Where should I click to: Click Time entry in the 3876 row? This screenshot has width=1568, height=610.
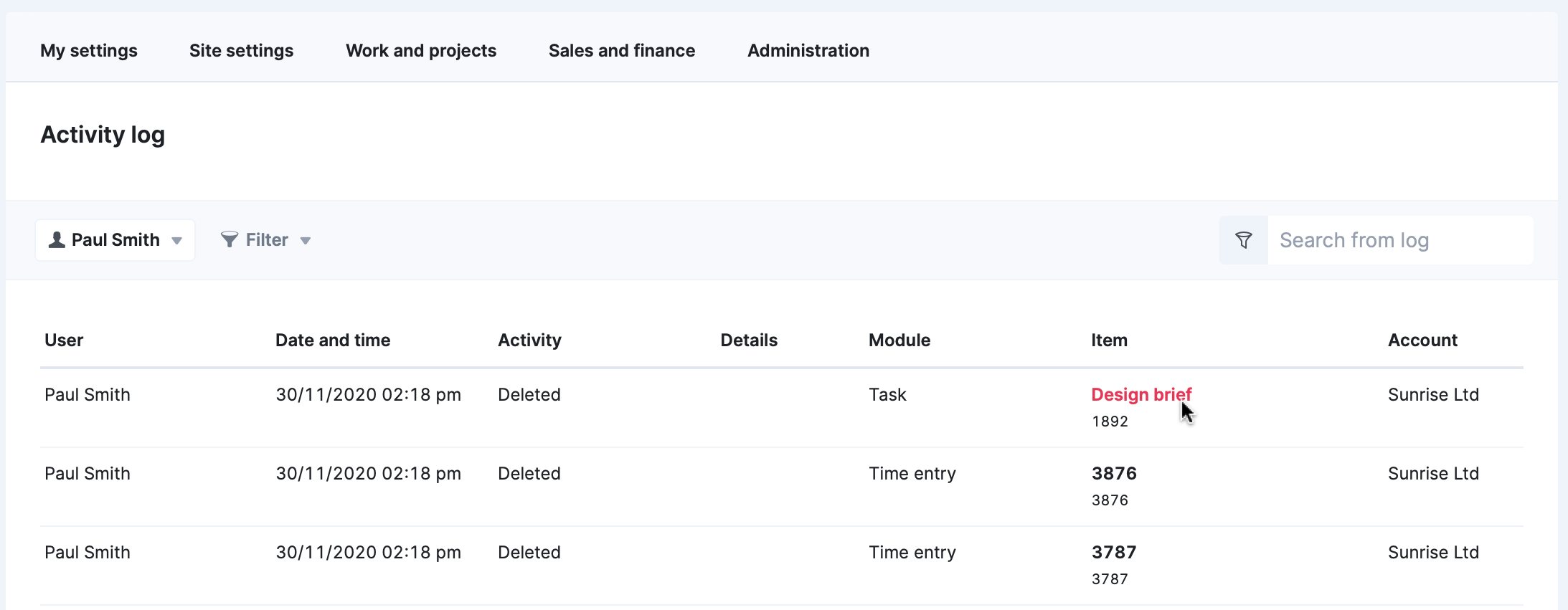(x=912, y=473)
